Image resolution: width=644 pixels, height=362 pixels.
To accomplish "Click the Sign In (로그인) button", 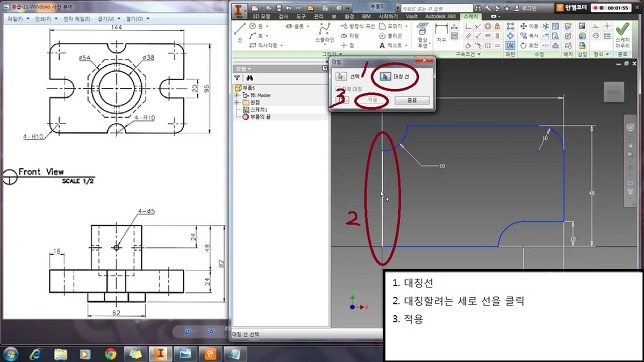I will point(526,8).
